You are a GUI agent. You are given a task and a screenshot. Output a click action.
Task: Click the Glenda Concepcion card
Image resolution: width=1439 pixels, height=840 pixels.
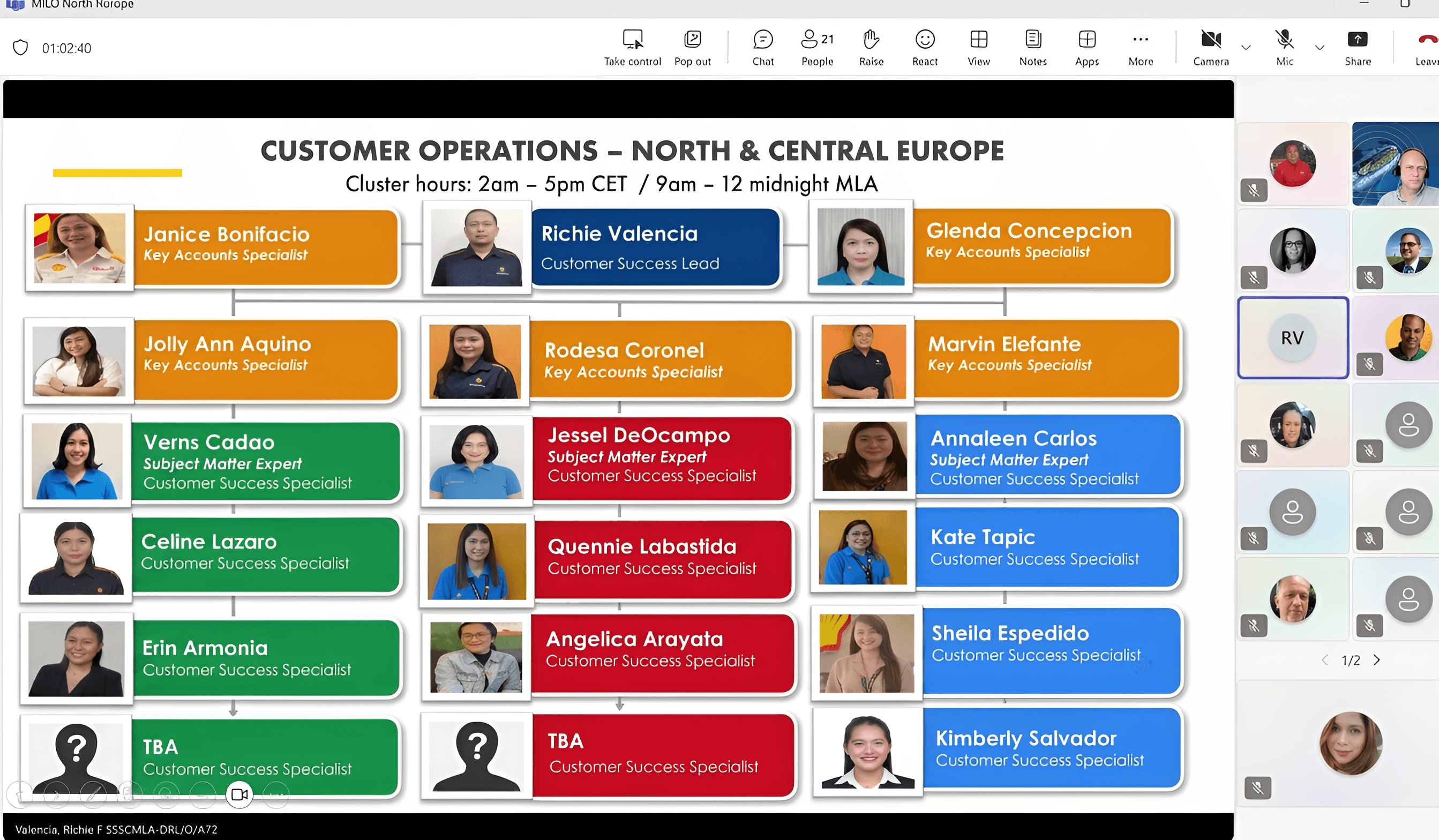(x=991, y=246)
